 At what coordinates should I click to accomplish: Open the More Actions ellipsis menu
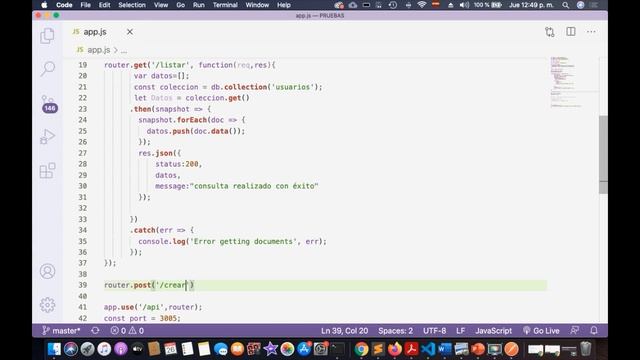pos(591,31)
